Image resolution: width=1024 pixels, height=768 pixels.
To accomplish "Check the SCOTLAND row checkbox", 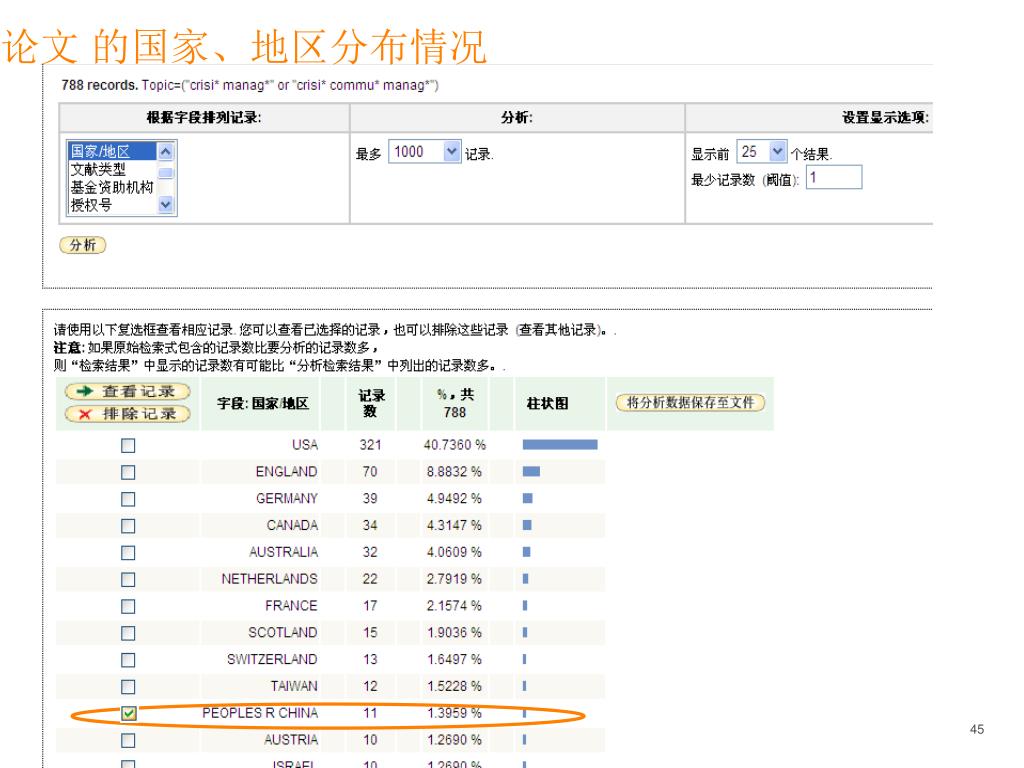I will pos(128,633).
